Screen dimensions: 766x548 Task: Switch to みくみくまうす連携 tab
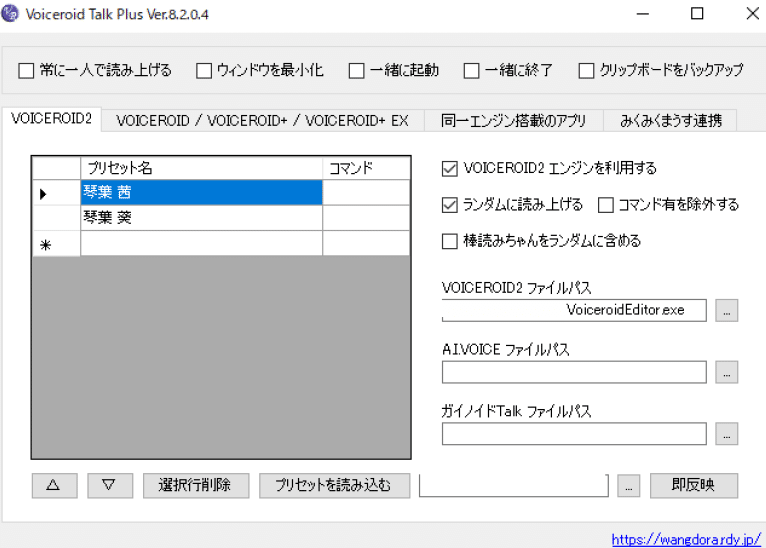click(670, 121)
